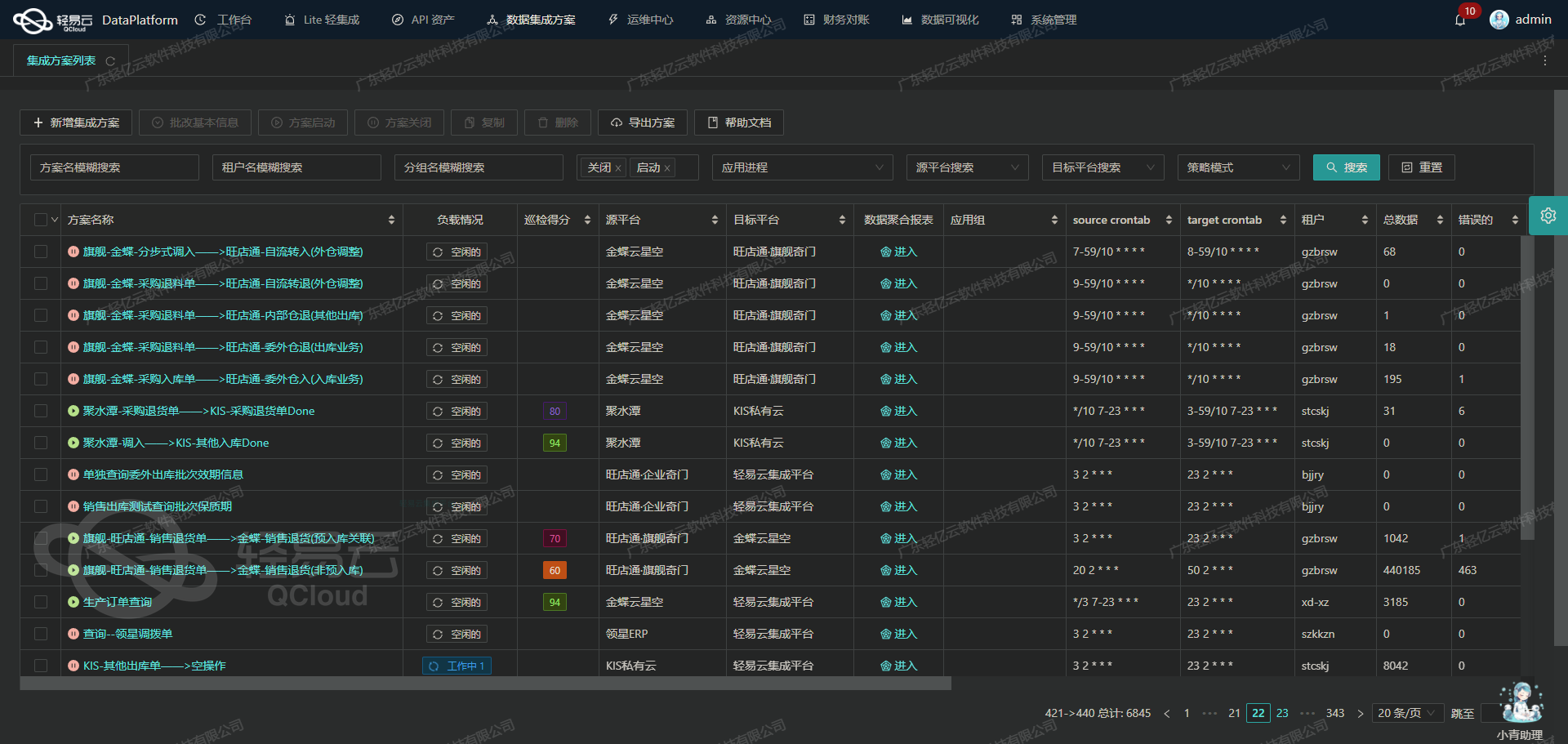
Task: Sort by the source crontab column
Action: 1169,220
